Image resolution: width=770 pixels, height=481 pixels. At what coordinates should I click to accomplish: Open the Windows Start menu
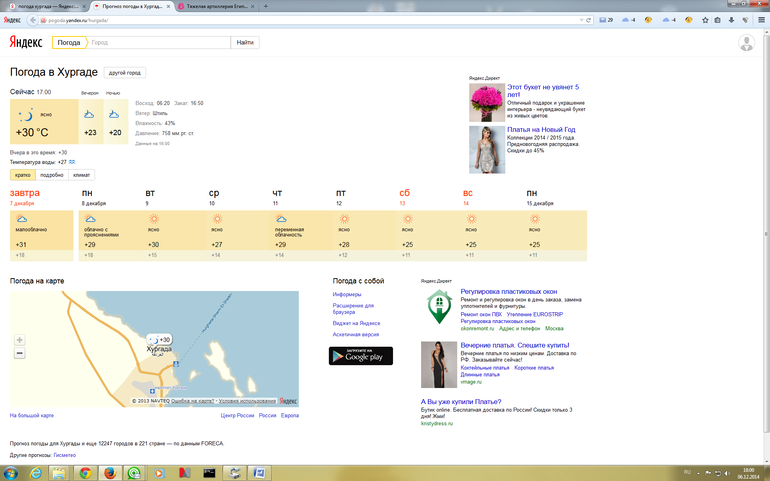(10, 473)
